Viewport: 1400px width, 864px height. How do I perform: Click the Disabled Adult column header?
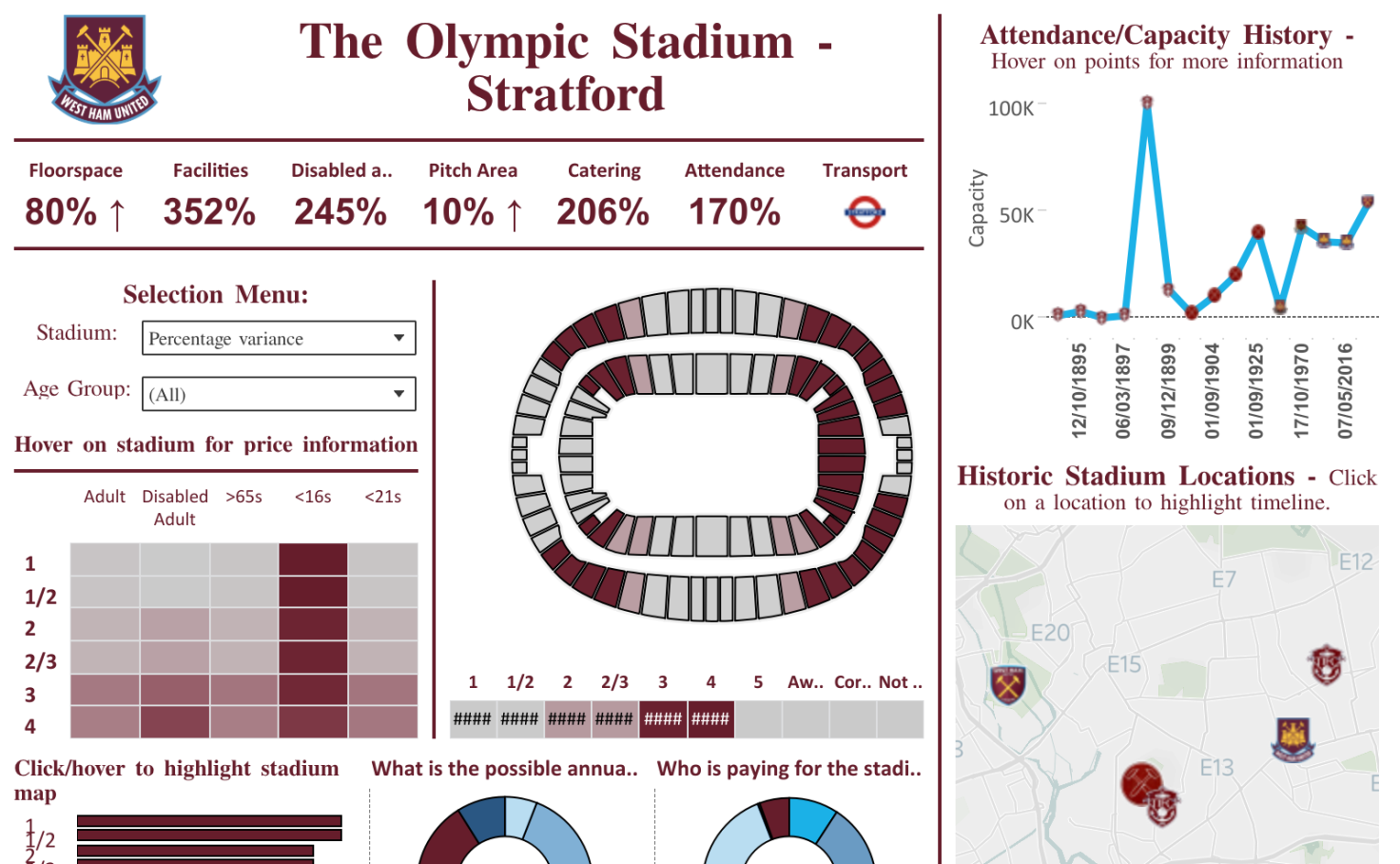tap(175, 507)
